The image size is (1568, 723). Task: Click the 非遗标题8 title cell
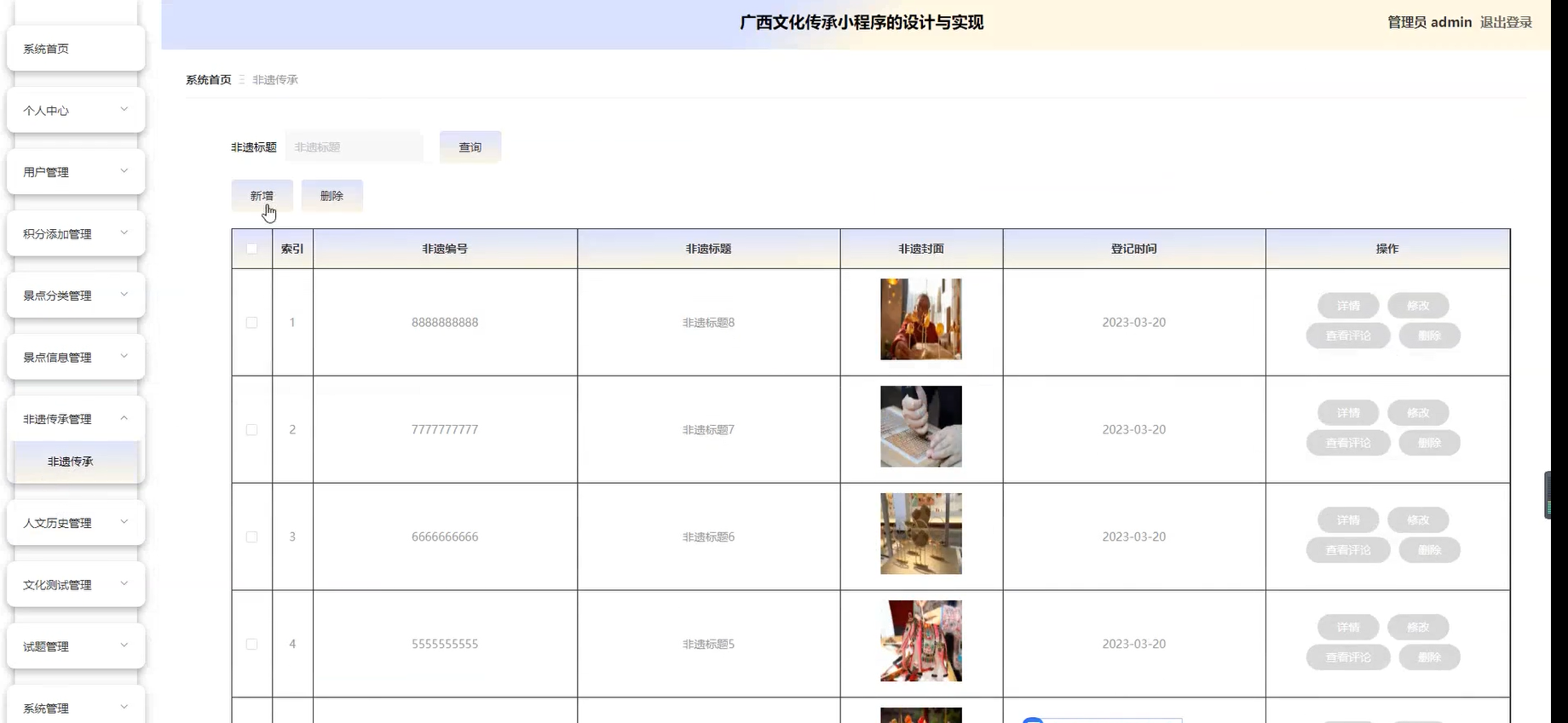708,322
